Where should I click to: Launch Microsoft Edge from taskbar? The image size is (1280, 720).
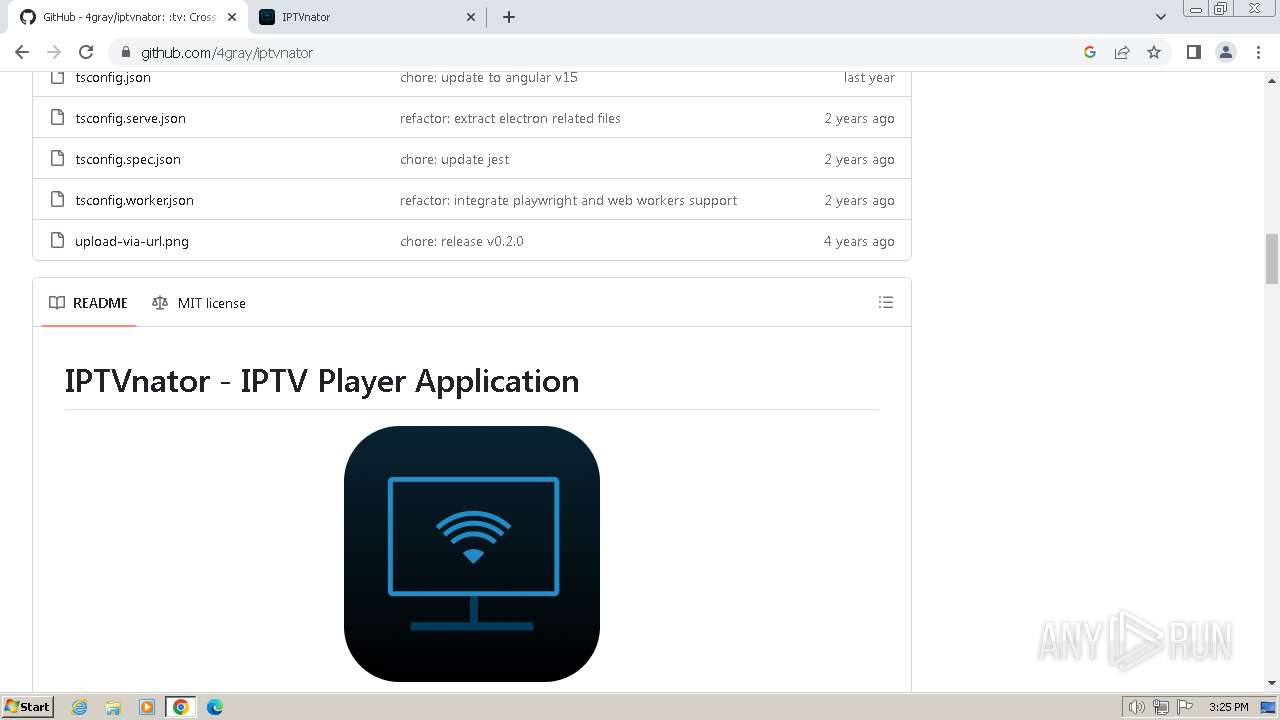coord(215,707)
